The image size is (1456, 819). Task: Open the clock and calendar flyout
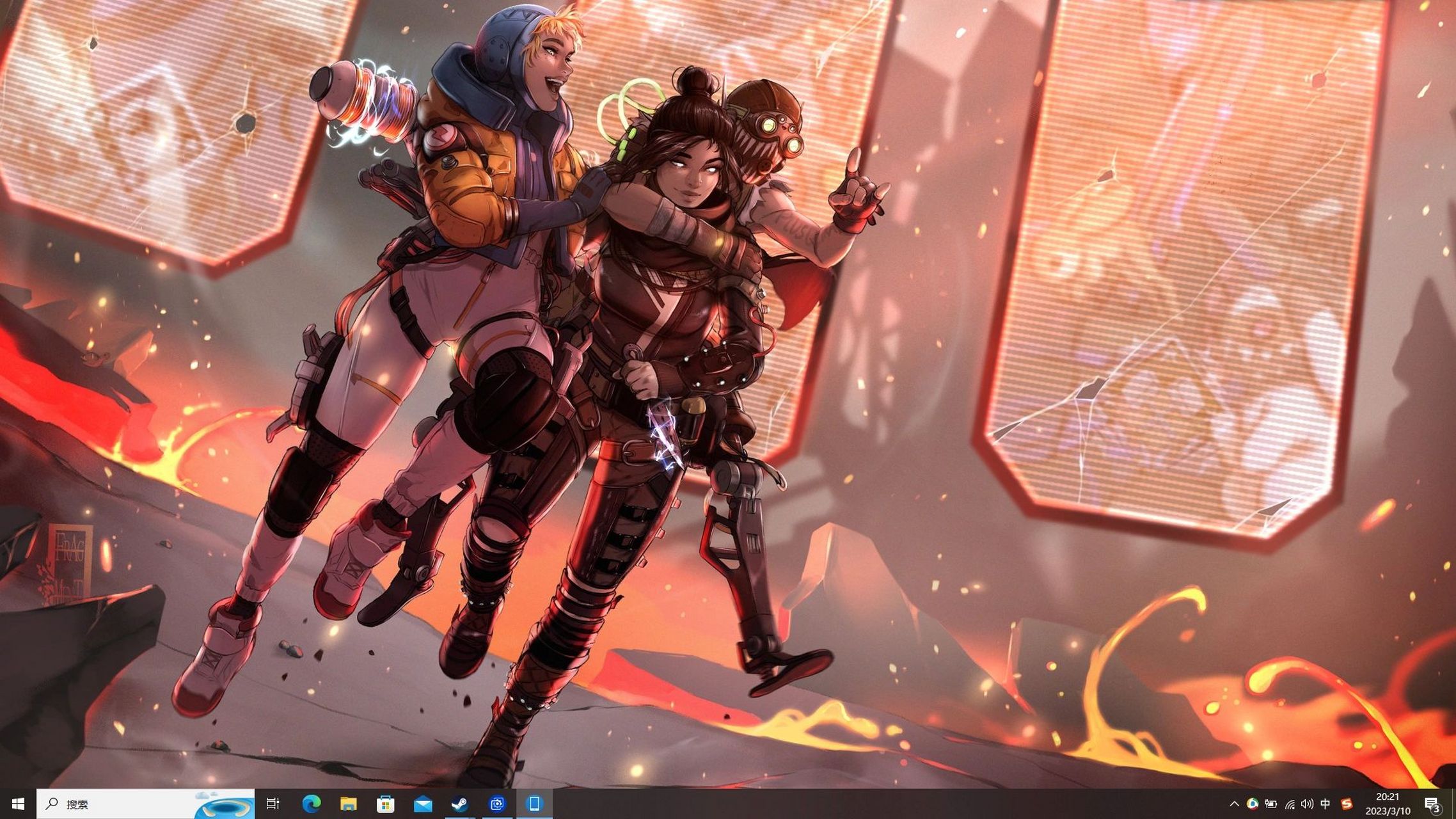click(x=1388, y=804)
